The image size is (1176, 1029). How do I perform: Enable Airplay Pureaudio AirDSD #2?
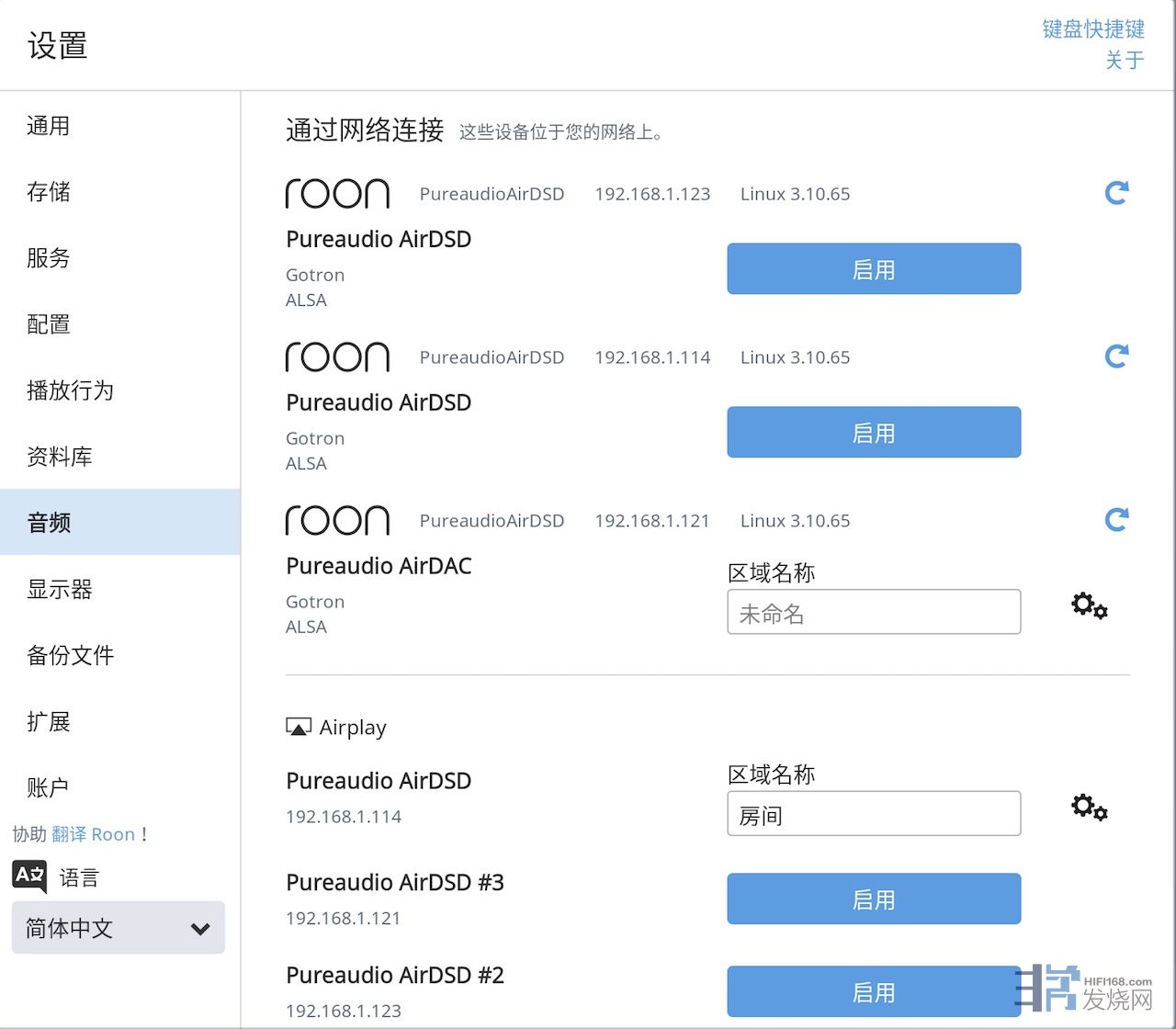(874, 991)
